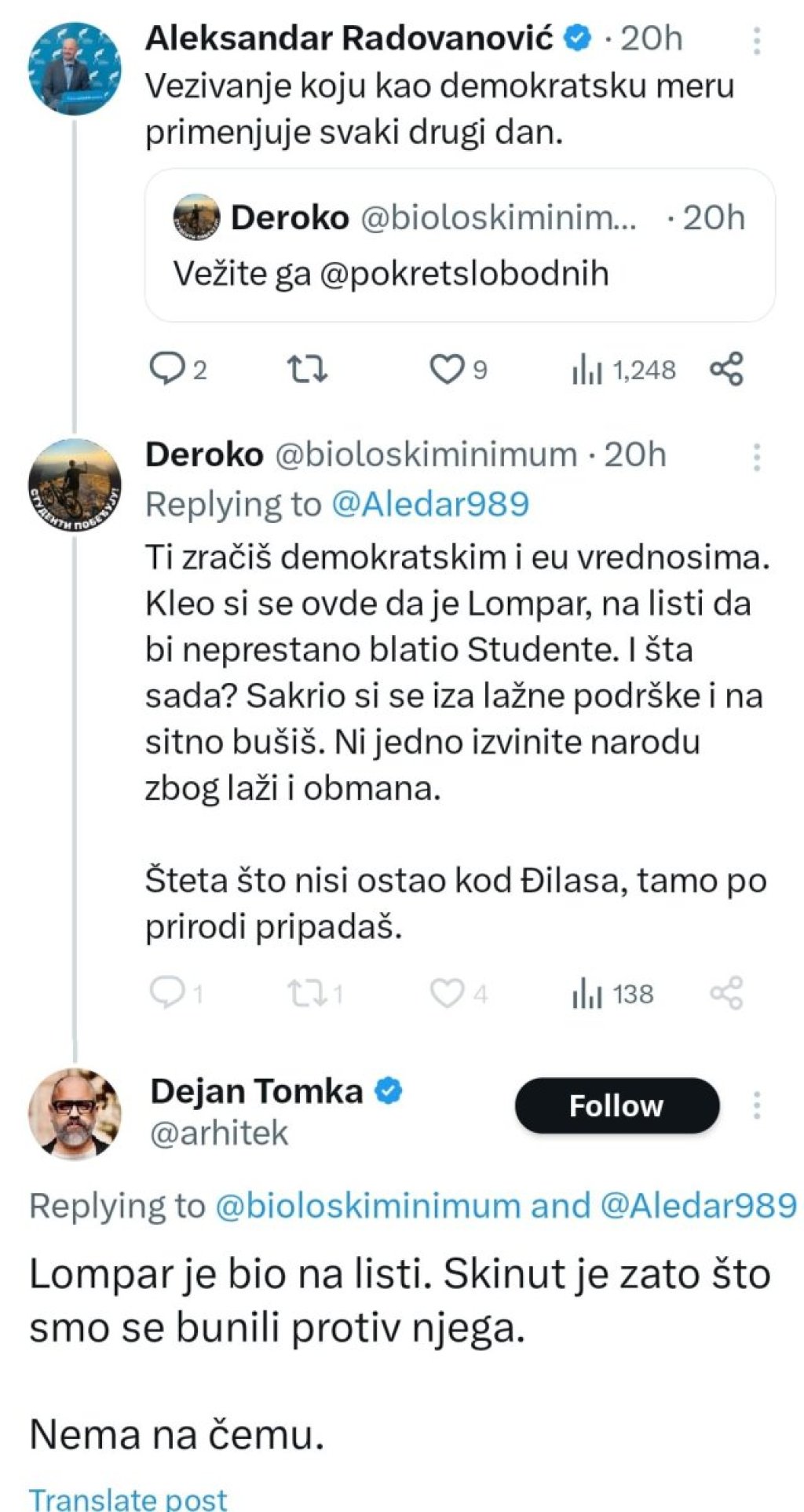This screenshot has width=804, height=1512.
Task: Open more options for Aleksandar Radovanović's post
Action: tap(757, 41)
